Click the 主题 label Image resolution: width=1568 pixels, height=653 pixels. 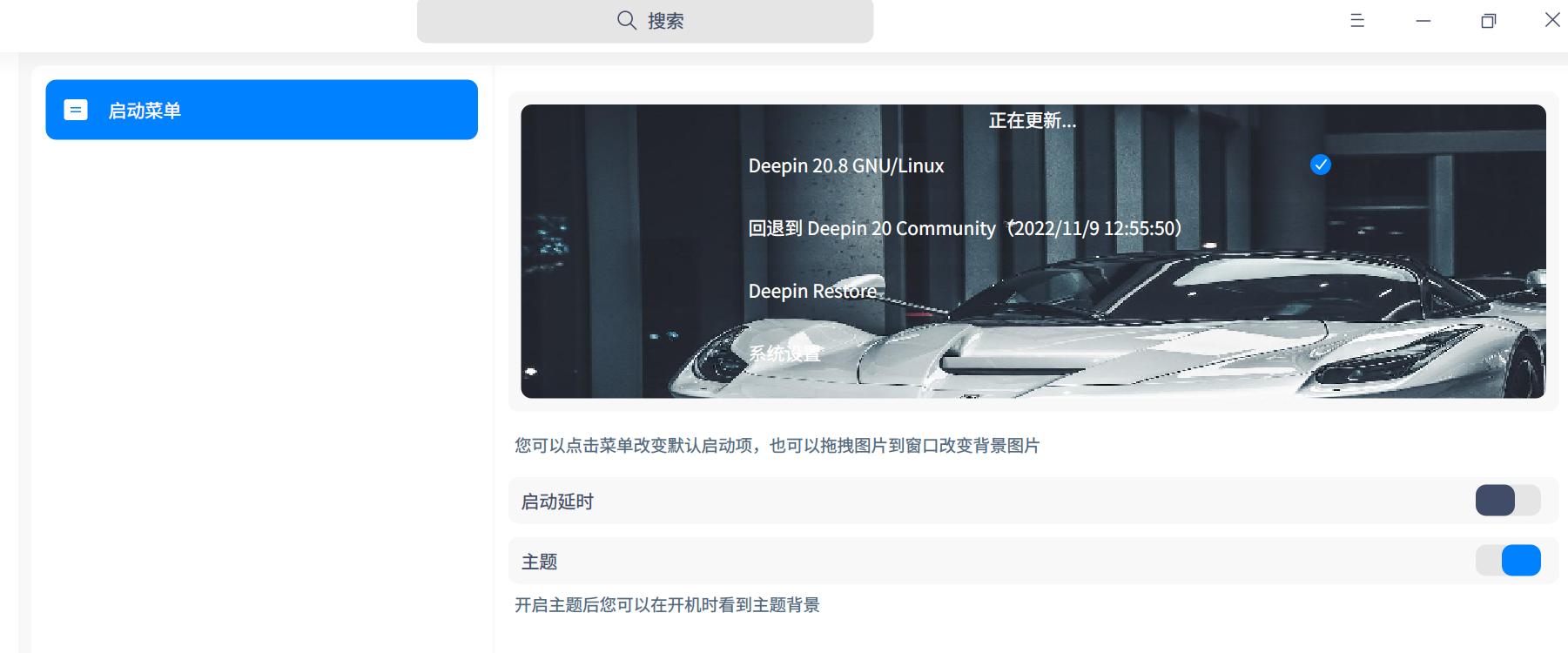coord(539,562)
